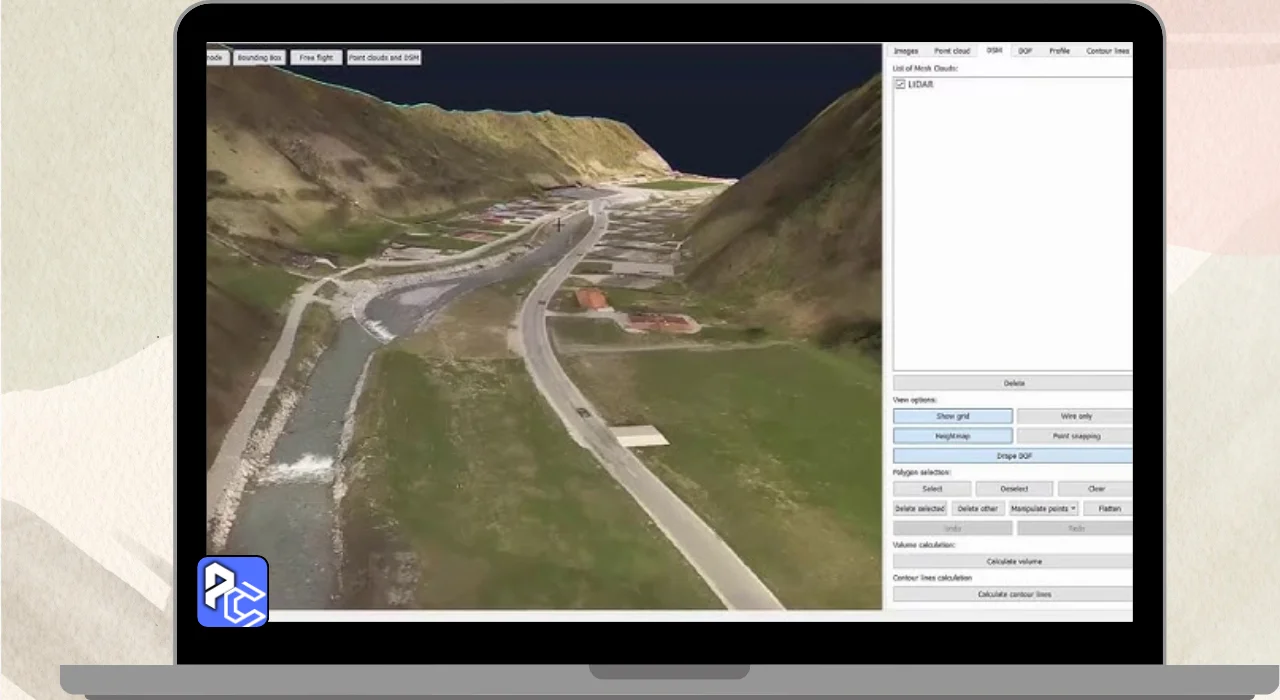
Task: Uncheck the LIDAR mesh cloud checkbox
Action: [x=900, y=85]
